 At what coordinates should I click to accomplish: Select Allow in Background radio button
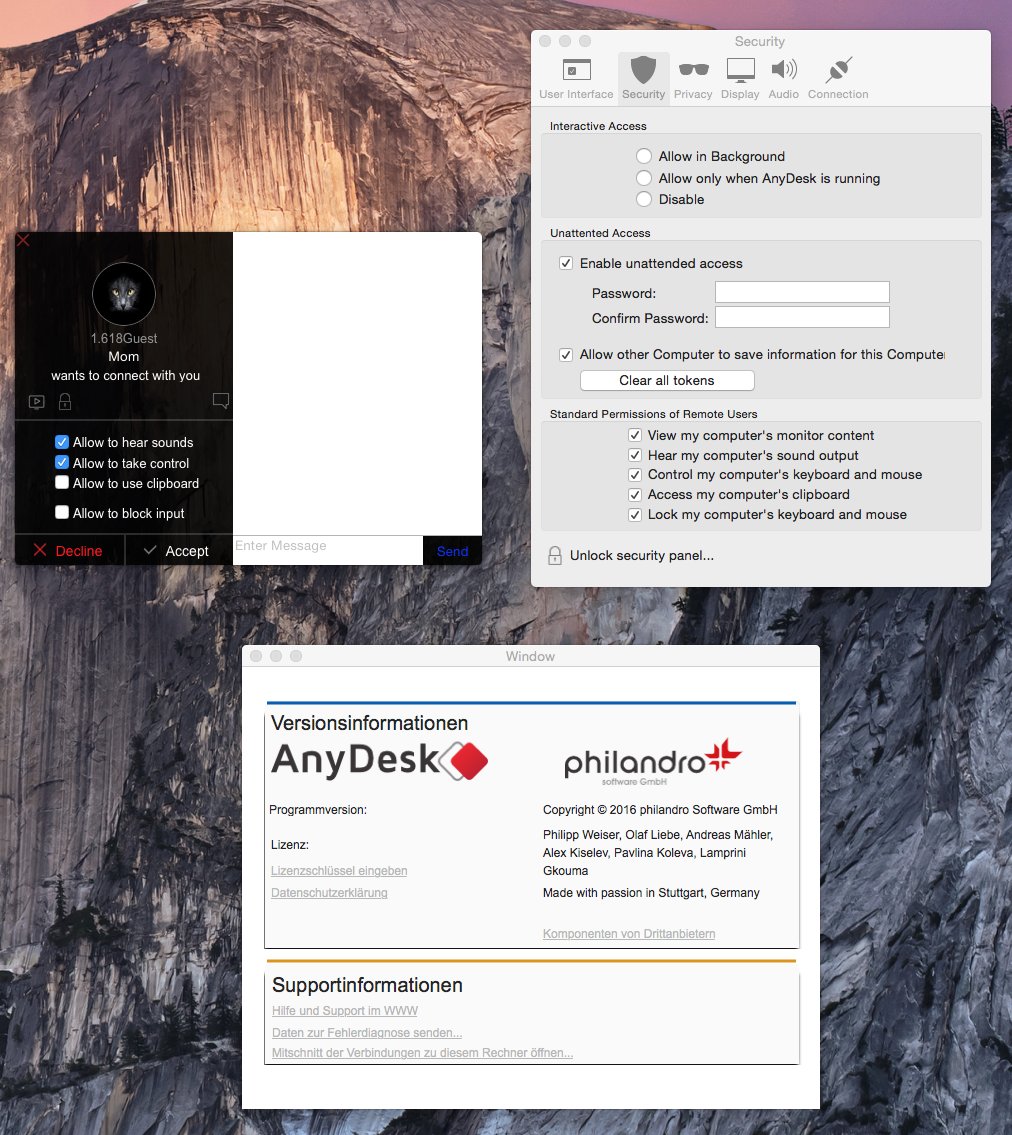(x=644, y=156)
